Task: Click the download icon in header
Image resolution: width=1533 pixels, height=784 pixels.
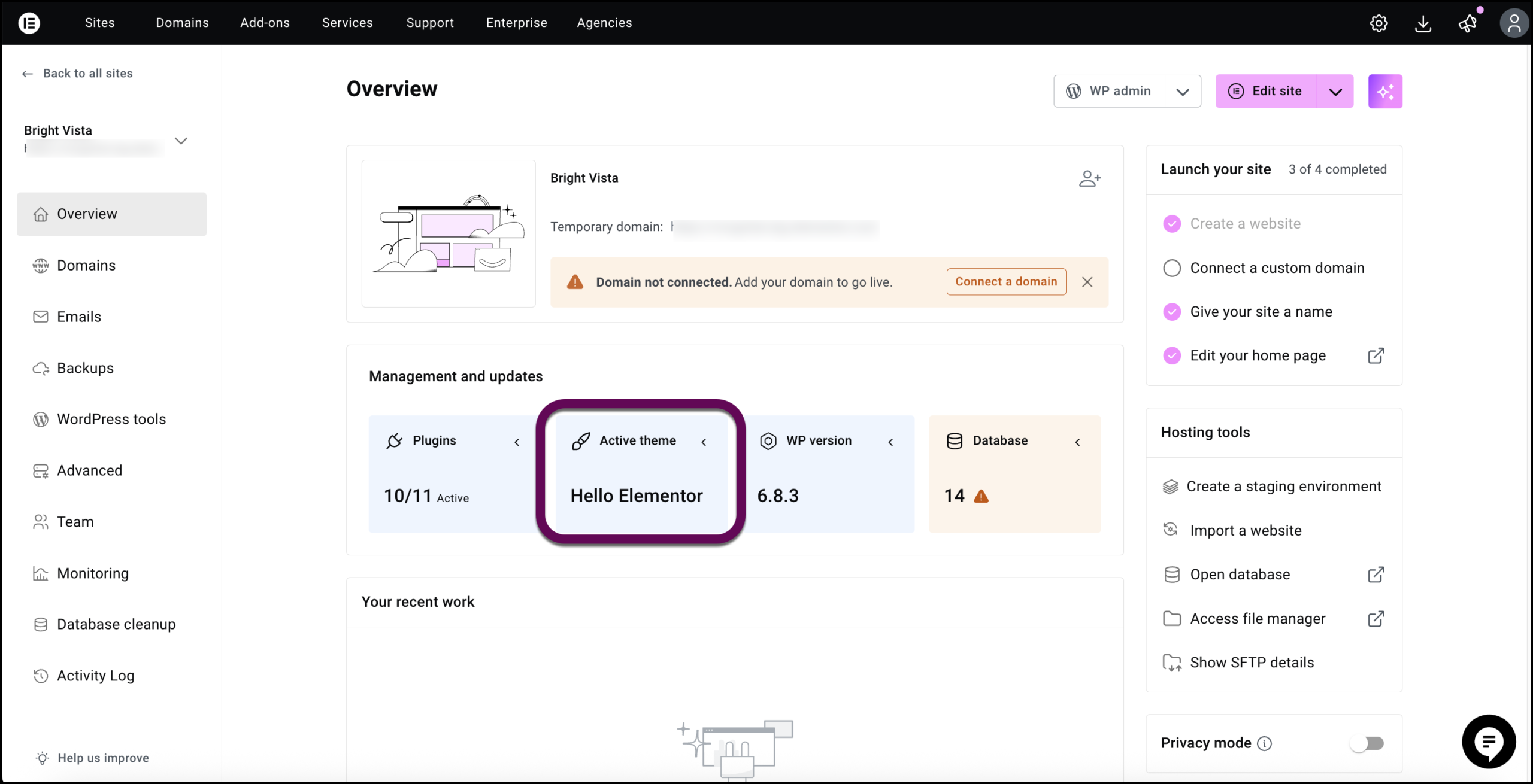Action: click(1423, 23)
